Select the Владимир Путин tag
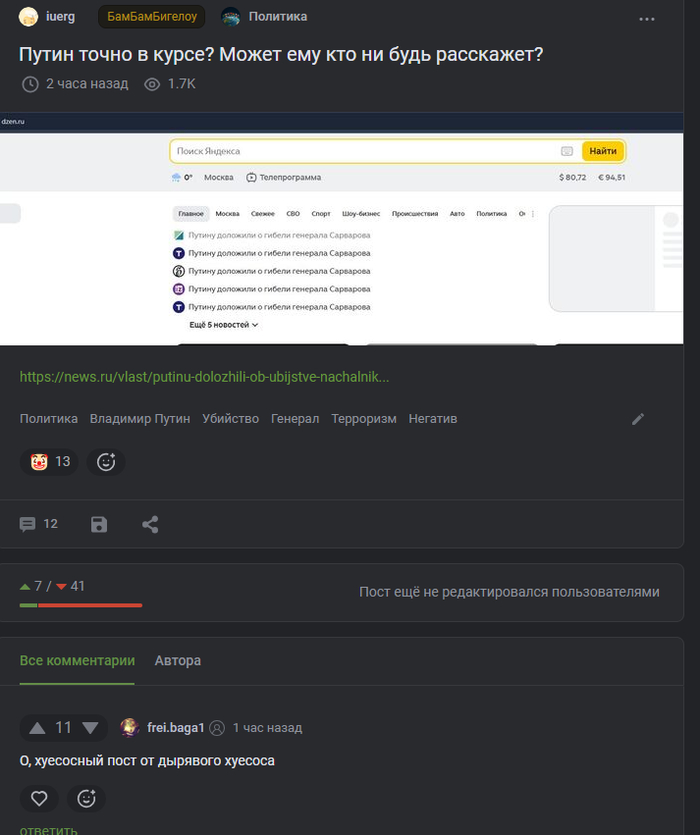Screen dimensions: 700x835 [140, 419]
